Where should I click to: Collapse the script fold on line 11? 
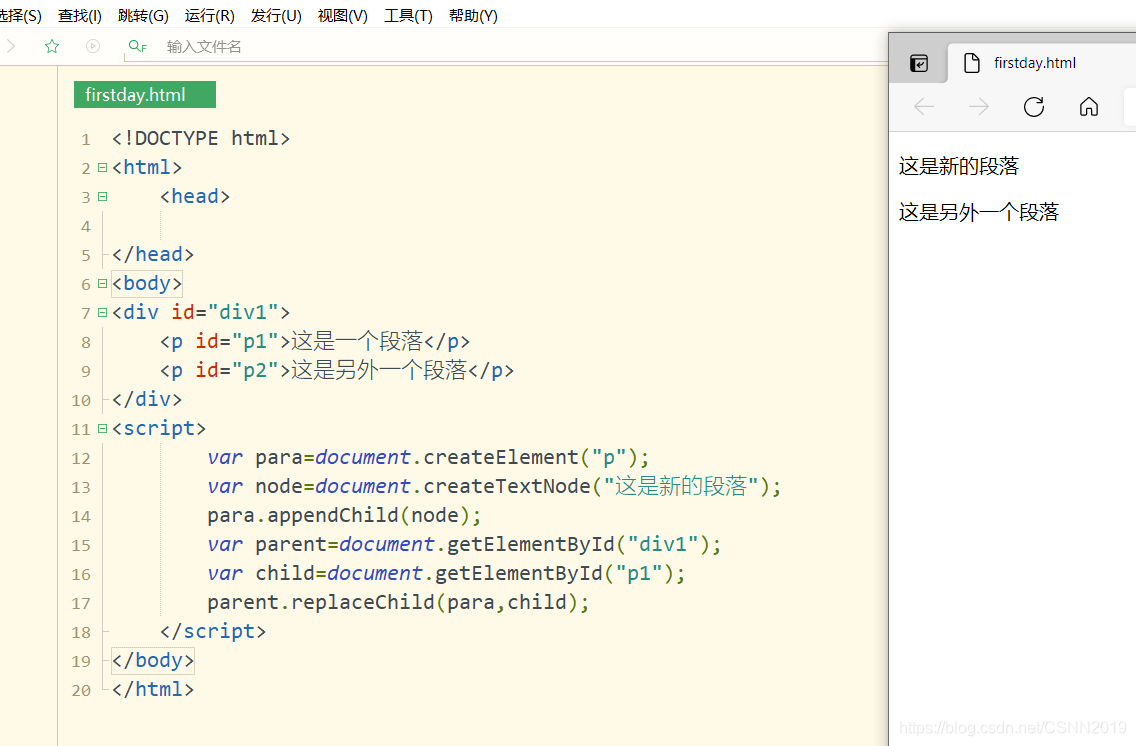coord(102,428)
